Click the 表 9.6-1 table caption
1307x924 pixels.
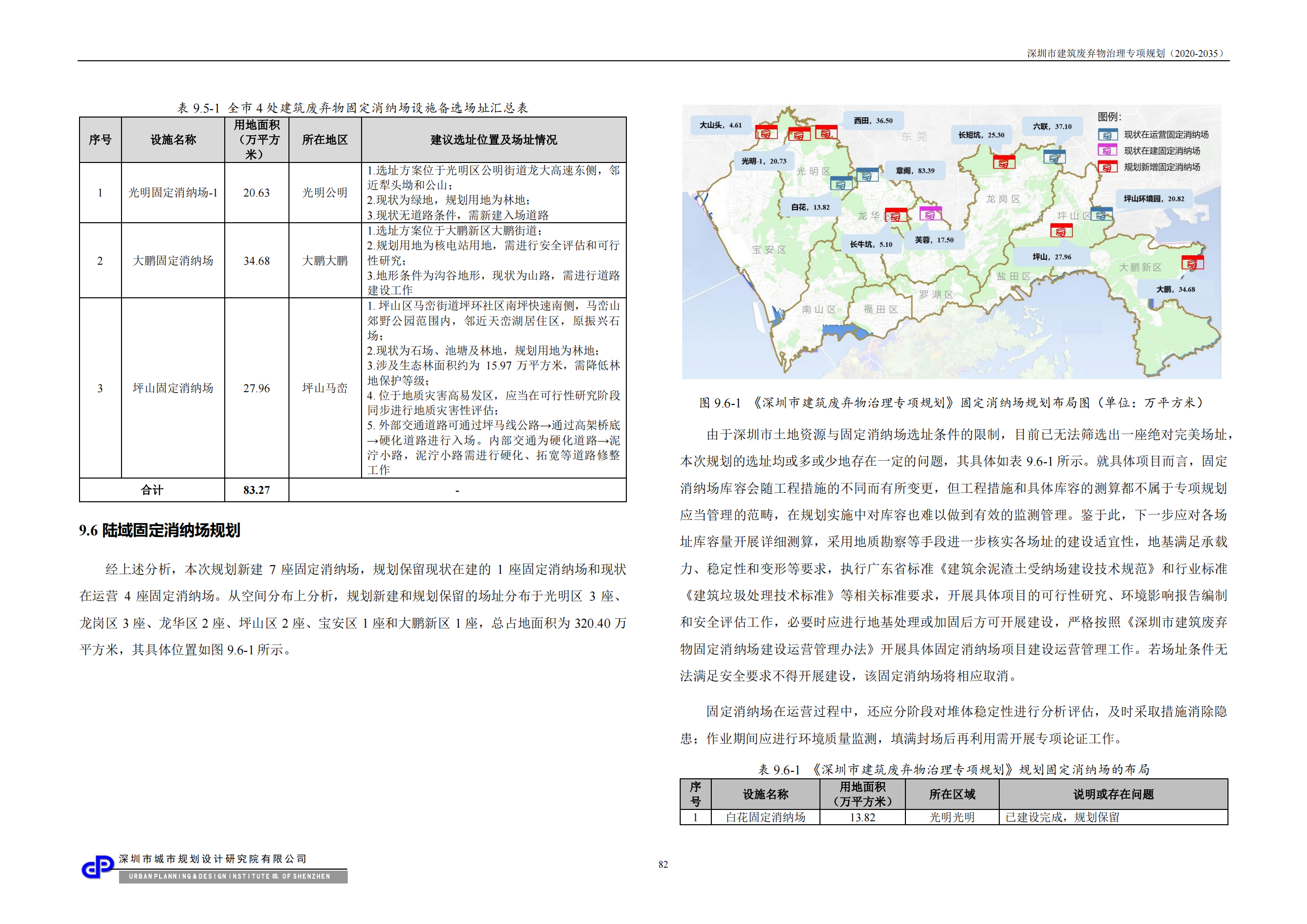953,770
